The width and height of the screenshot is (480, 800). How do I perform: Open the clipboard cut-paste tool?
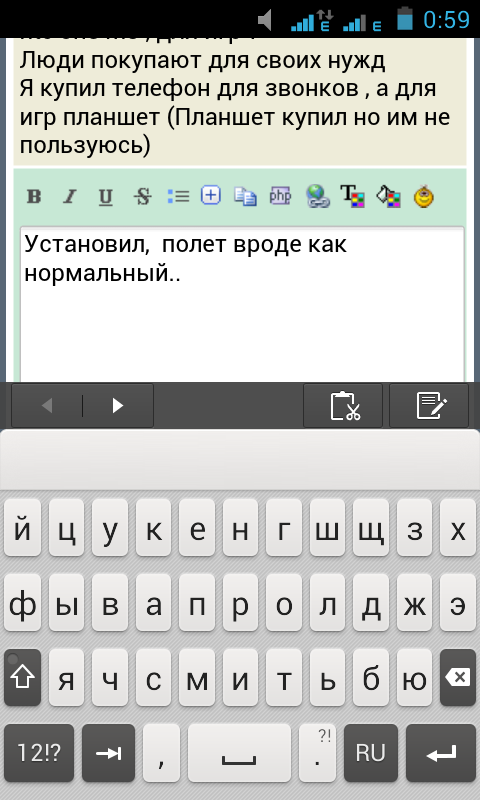click(343, 406)
